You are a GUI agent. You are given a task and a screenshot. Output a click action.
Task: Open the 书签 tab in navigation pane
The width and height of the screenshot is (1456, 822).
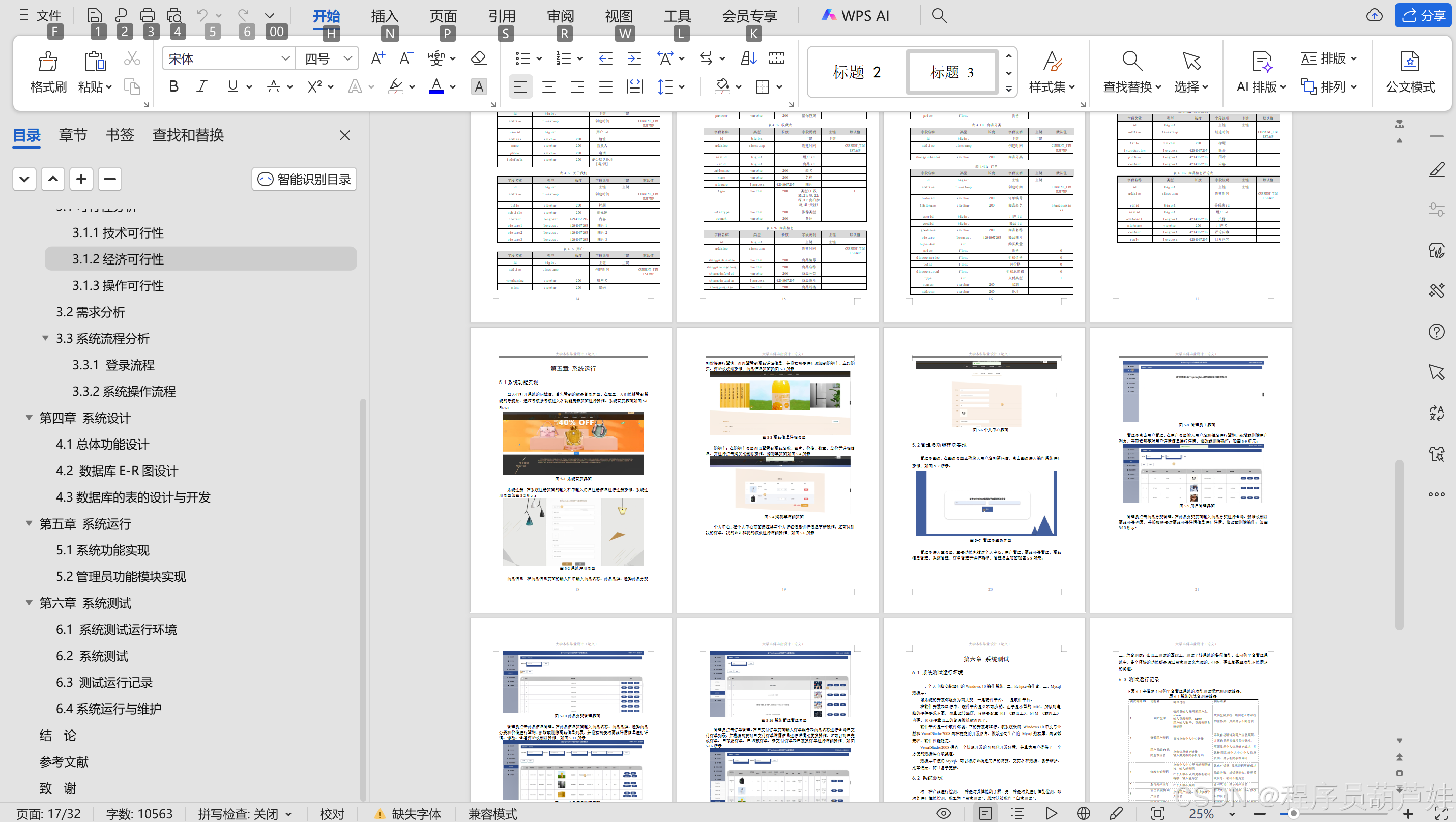pos(119,135)
